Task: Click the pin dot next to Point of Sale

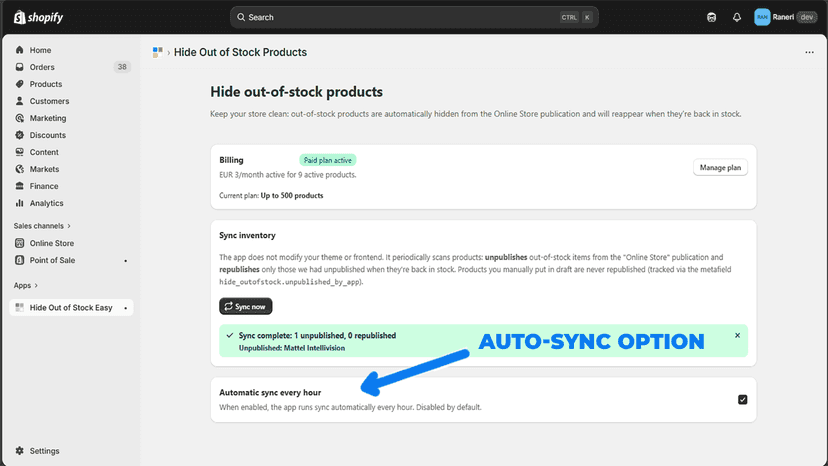Action: [x=126, y=260]
